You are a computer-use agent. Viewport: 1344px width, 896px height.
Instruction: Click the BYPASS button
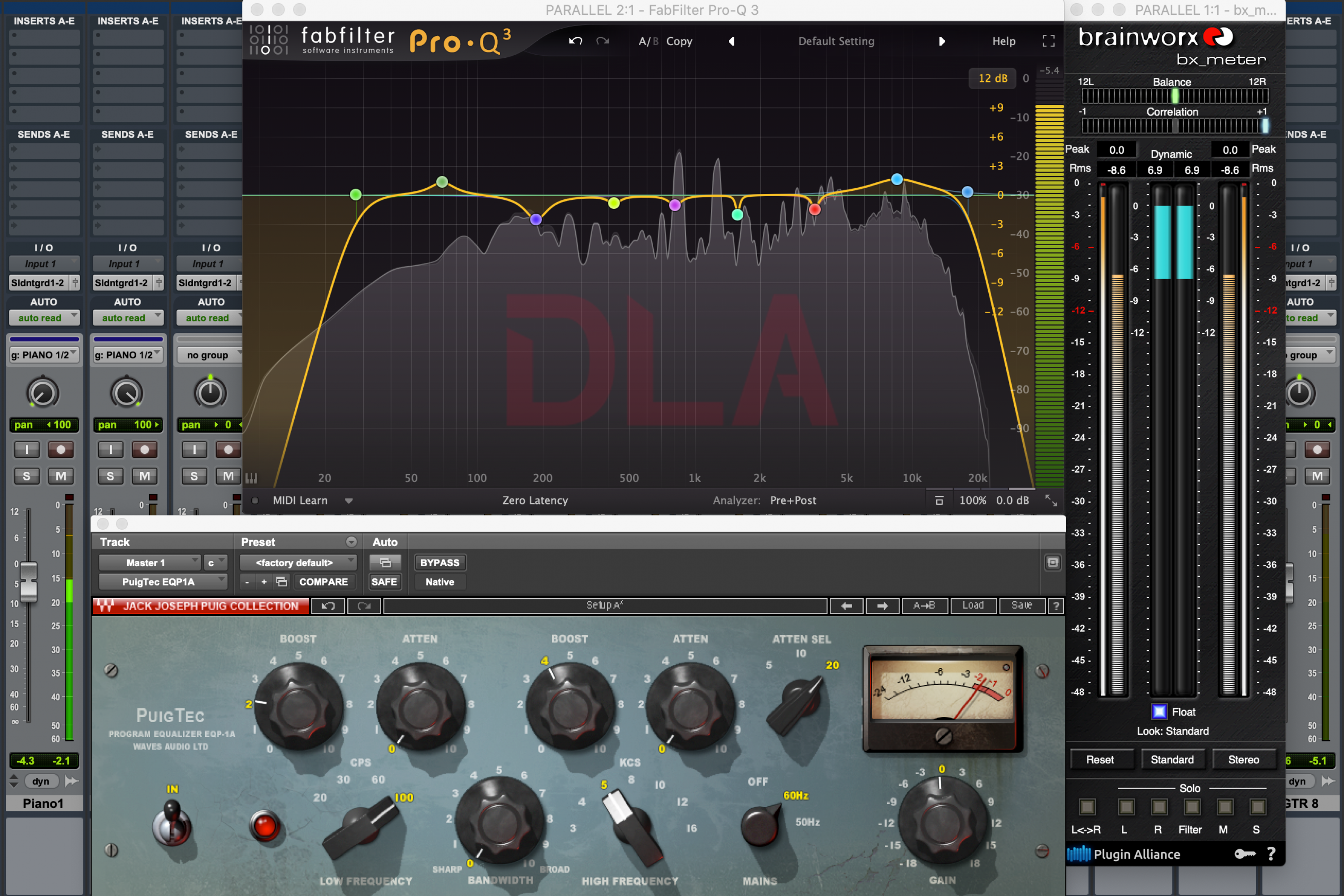pos(439,563)
